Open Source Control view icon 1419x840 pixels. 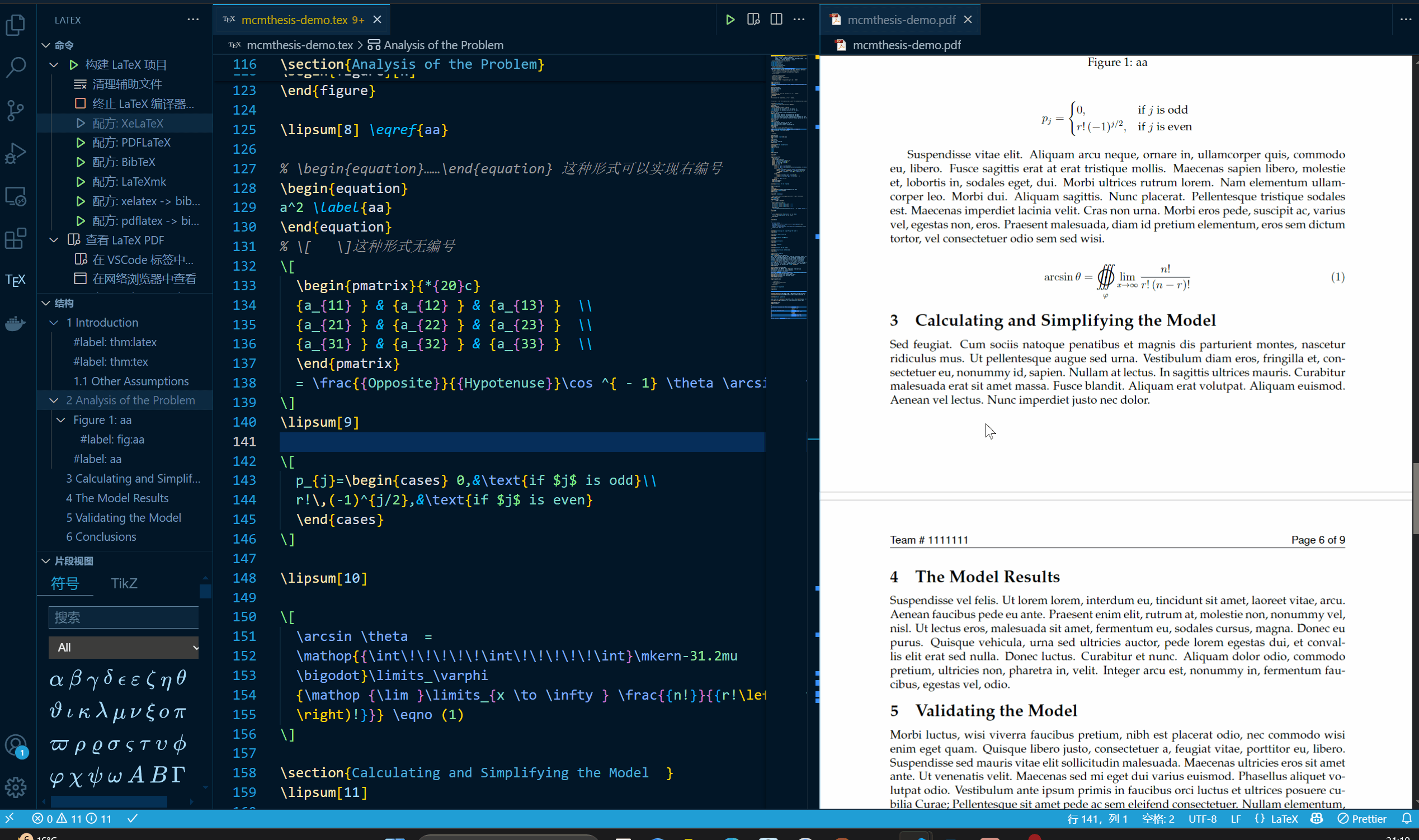(16, 110)
